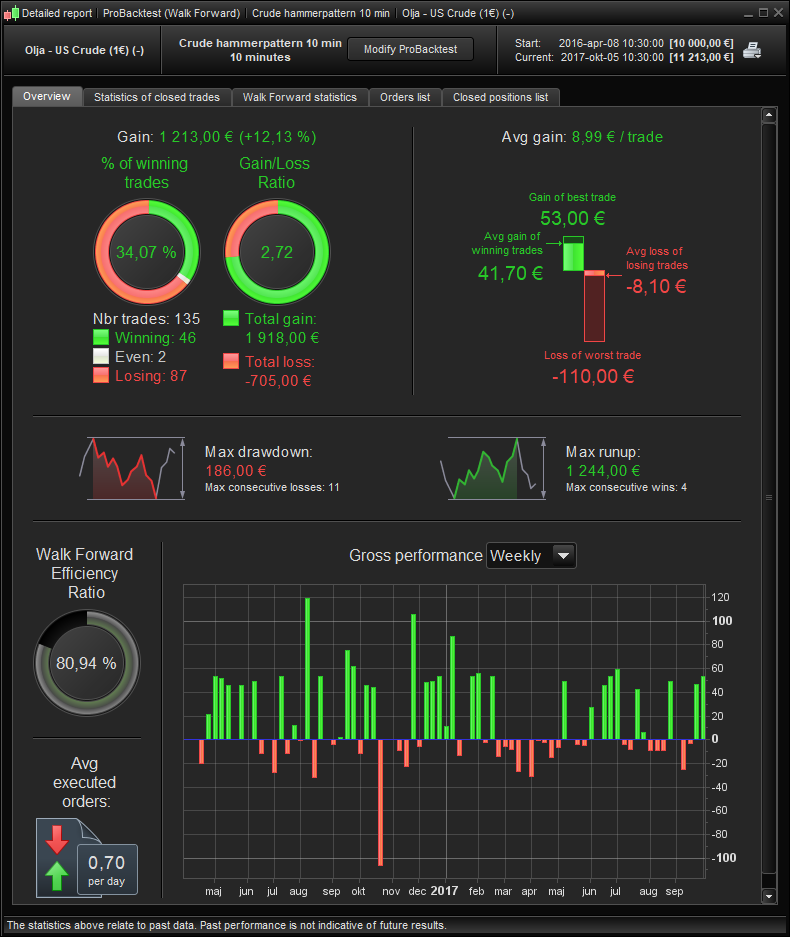This screenshot has height=937, width=790.
Task: Open the Closed positions list tab
Action: coord(500,97)
